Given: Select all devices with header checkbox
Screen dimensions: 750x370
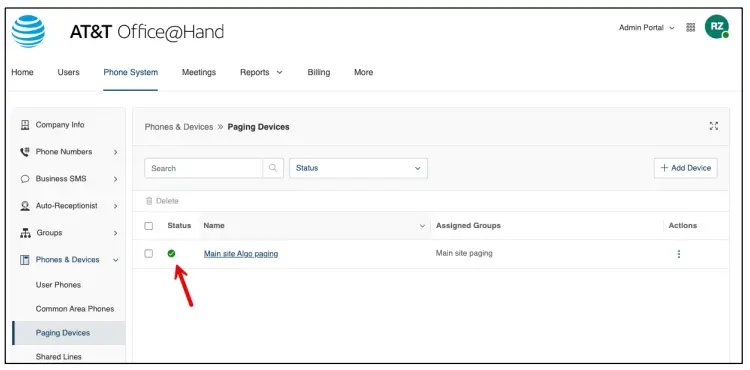Looking at the screenshot, I should [149, 226].
